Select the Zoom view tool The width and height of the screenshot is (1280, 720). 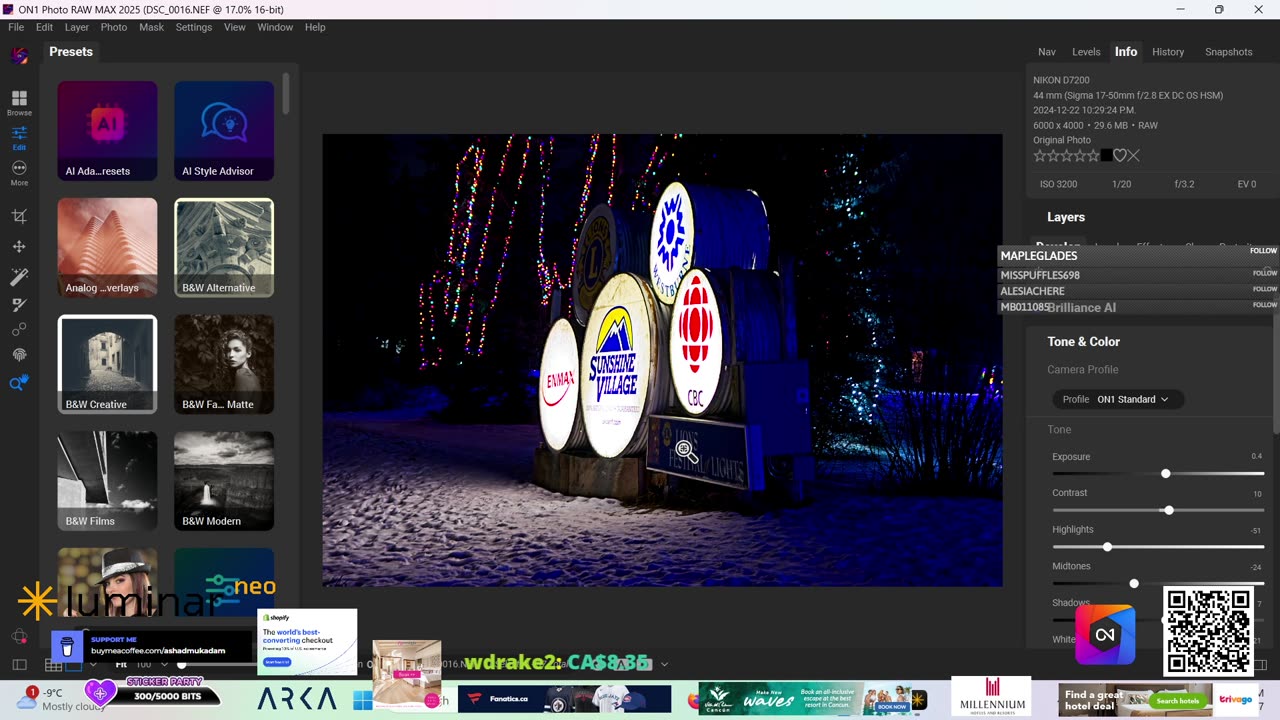pos(19,383)
